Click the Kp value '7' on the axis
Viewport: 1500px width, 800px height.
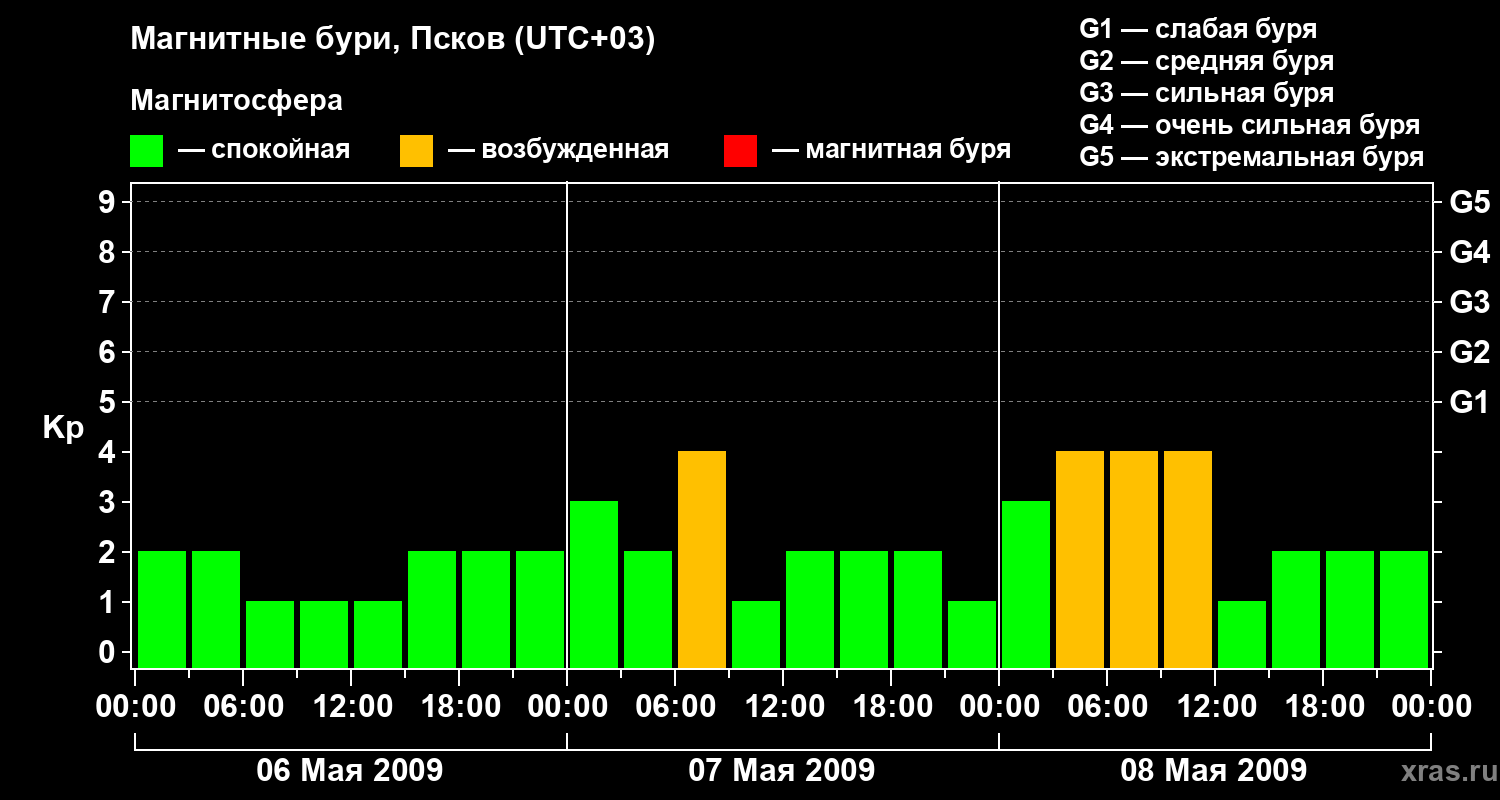[x=109, y=302]
